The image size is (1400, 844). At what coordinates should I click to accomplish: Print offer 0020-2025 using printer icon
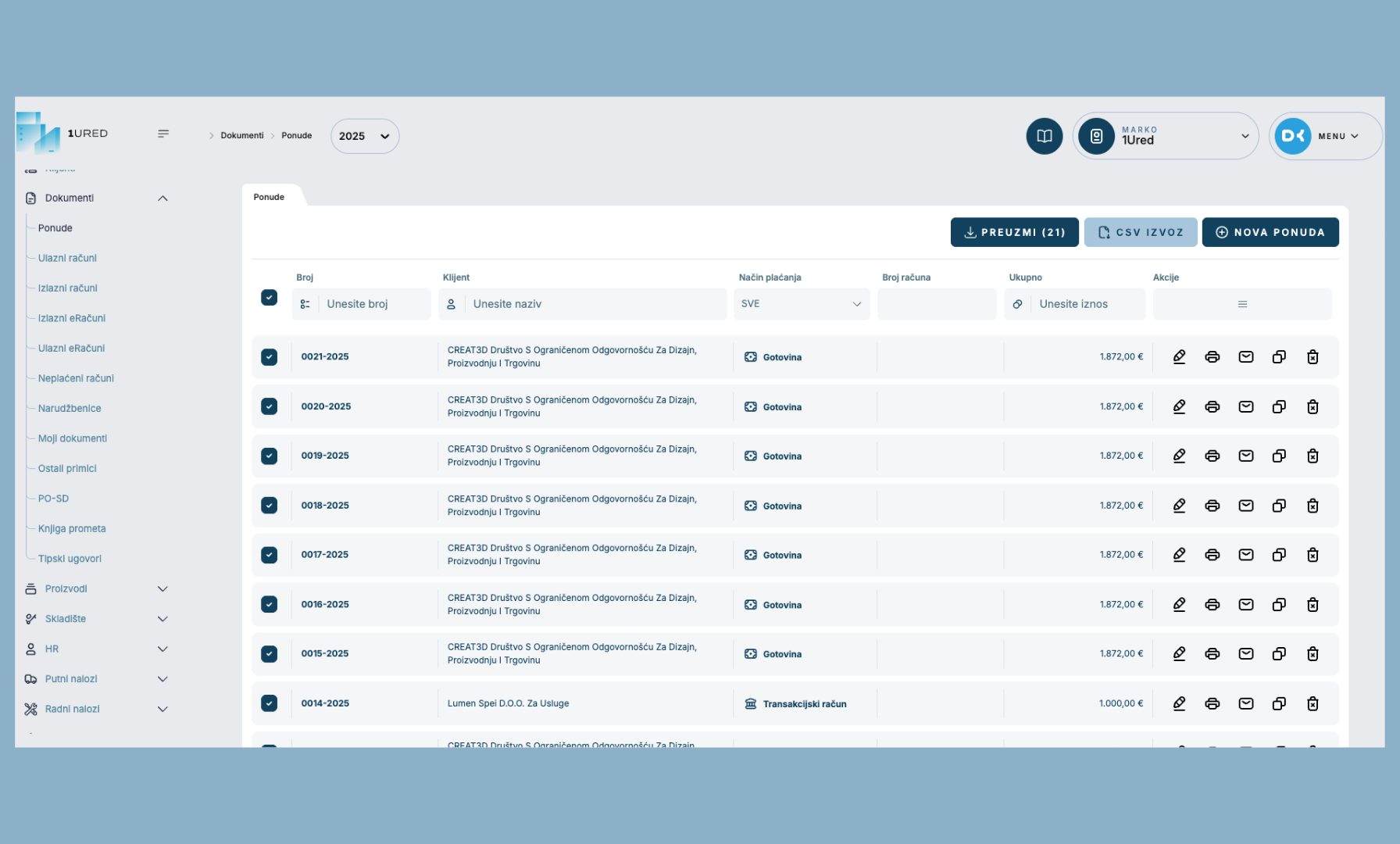click(x=1212, y=407)
